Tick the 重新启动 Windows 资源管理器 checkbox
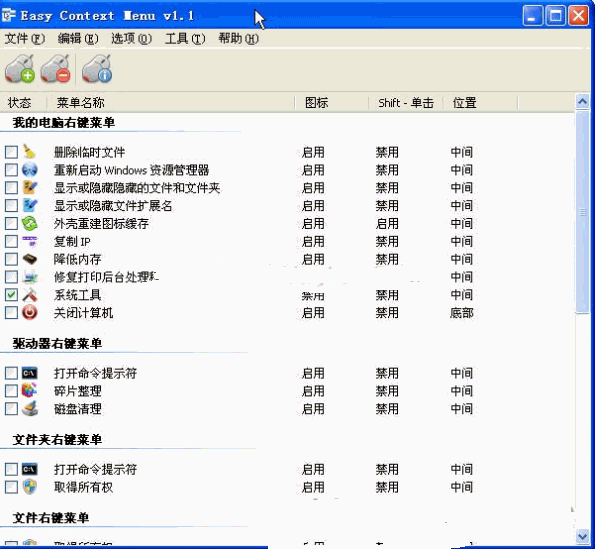 [11, 170]
